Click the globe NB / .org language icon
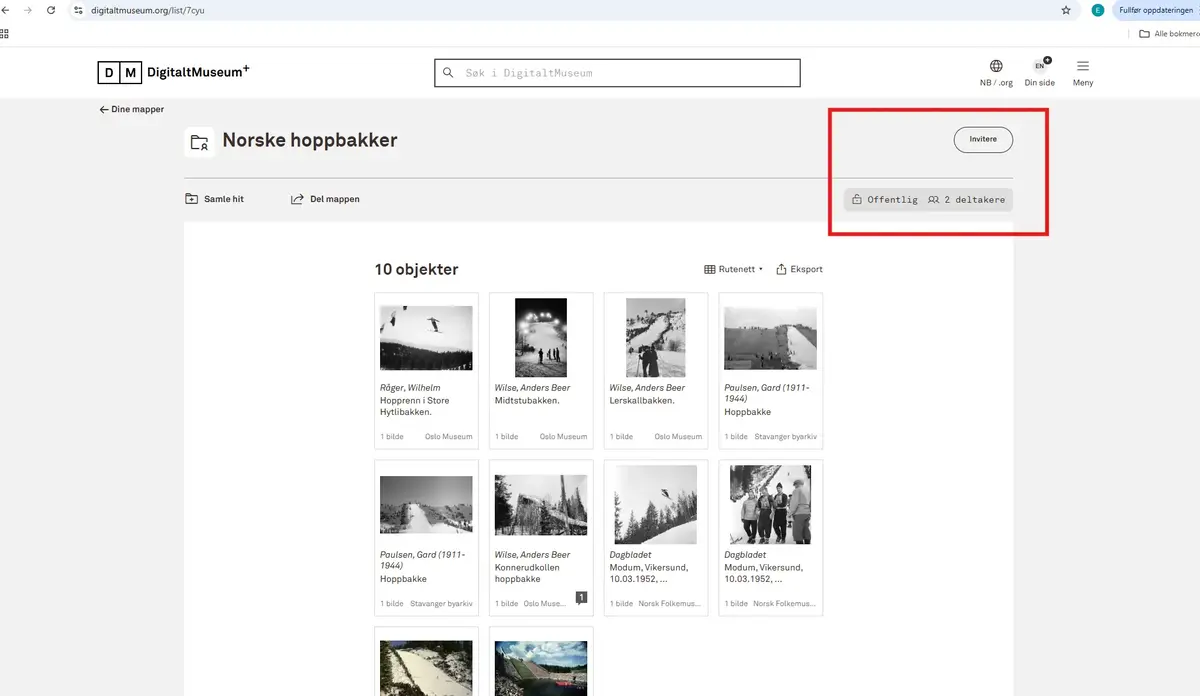The image size is (1200, 696). coord(996,67)
